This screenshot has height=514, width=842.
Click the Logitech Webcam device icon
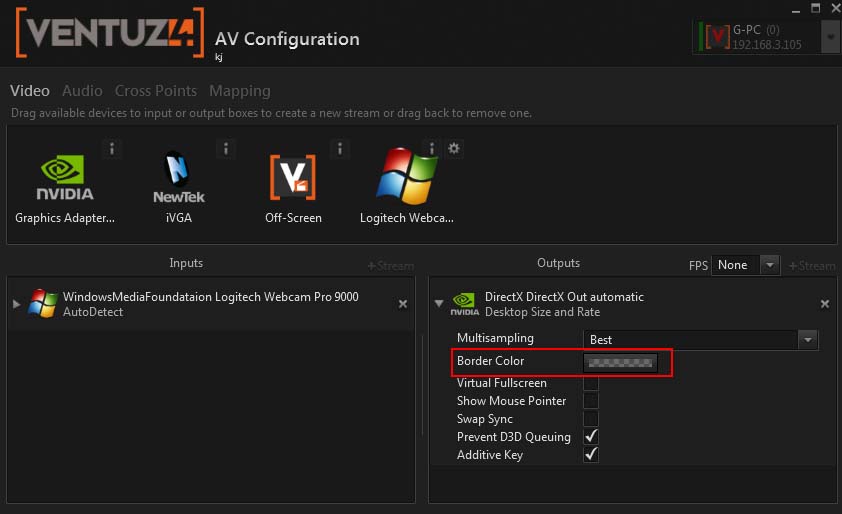point(406,179)
